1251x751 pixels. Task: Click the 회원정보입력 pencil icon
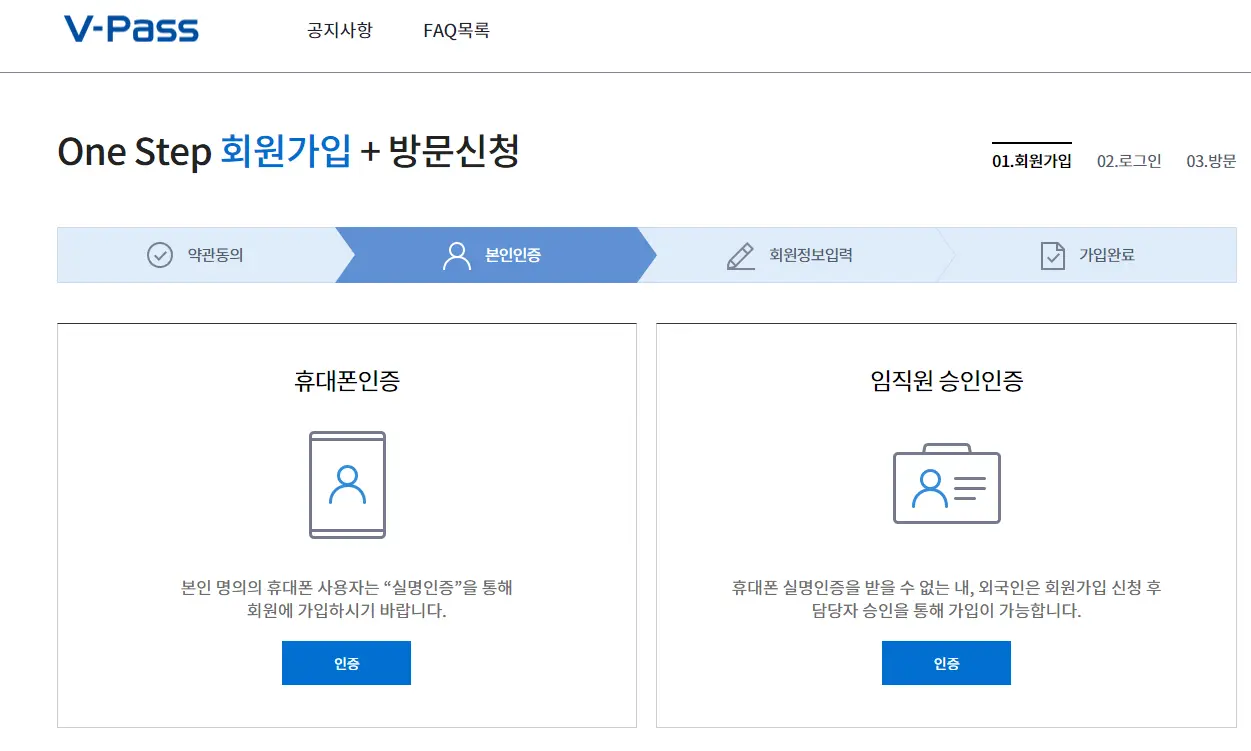(740, 255)
